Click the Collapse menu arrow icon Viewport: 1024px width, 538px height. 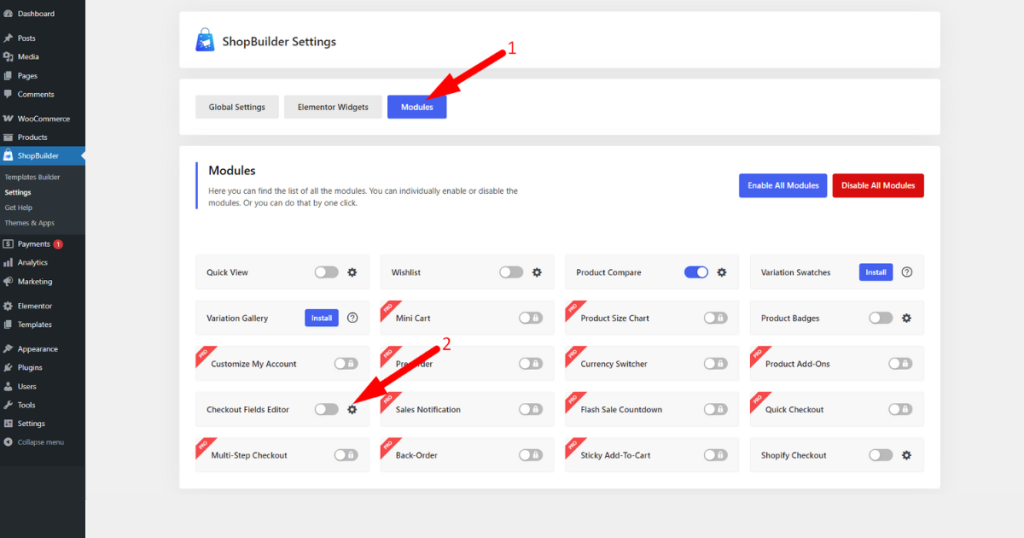point(8,442)
